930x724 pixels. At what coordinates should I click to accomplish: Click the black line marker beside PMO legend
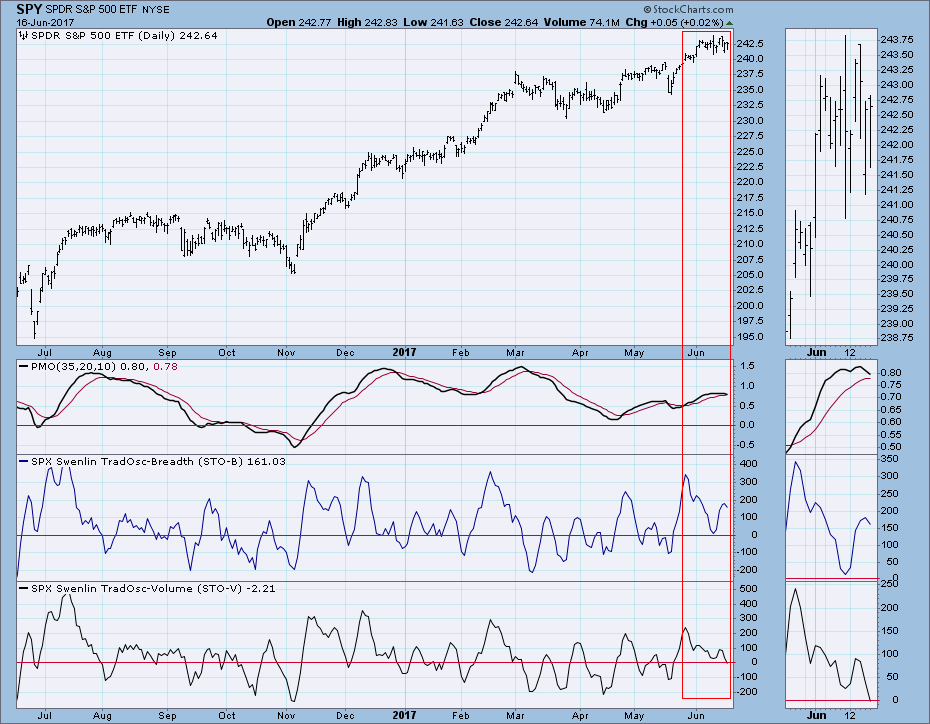click(x=23, y=367)
